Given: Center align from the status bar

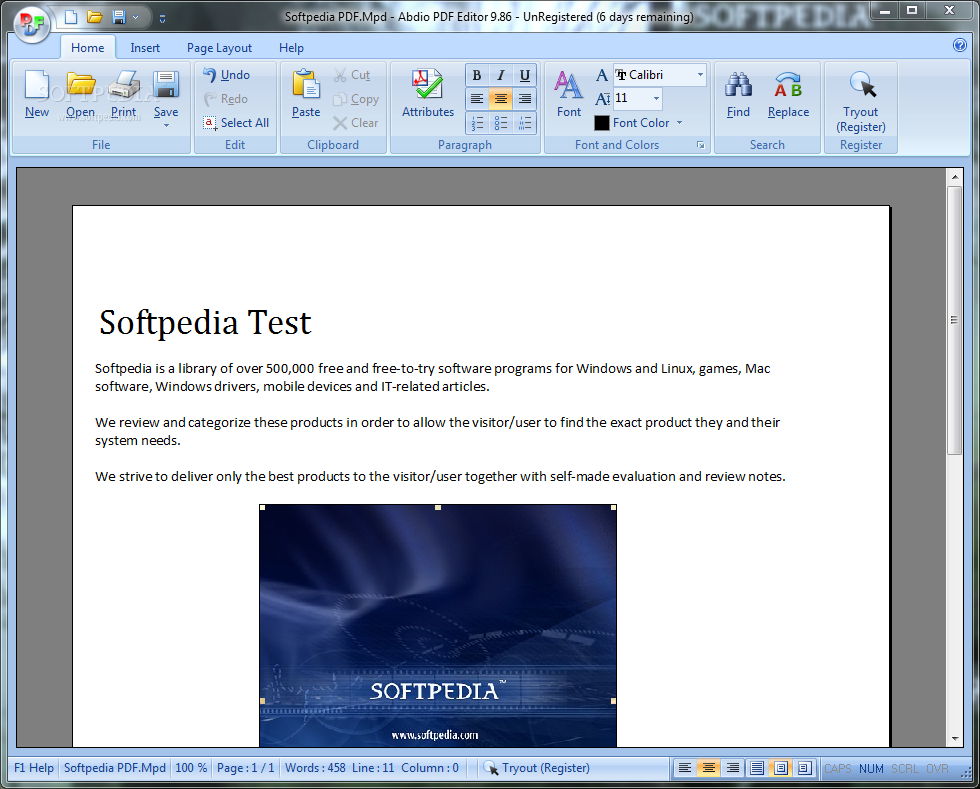Looking at the screenshot, I should [x=709, y=768].
